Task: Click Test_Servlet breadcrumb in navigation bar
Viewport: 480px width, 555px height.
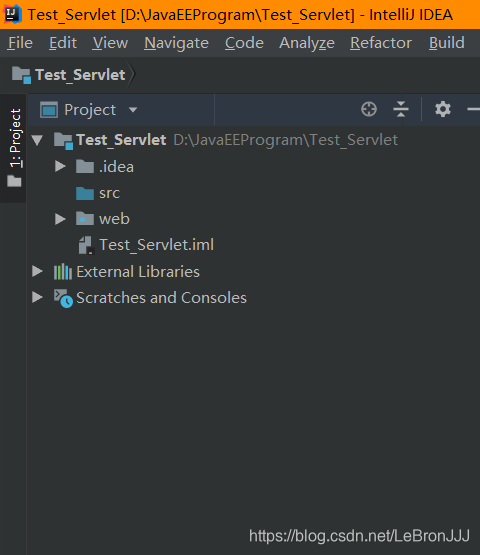Action: (x=80, y=75)
